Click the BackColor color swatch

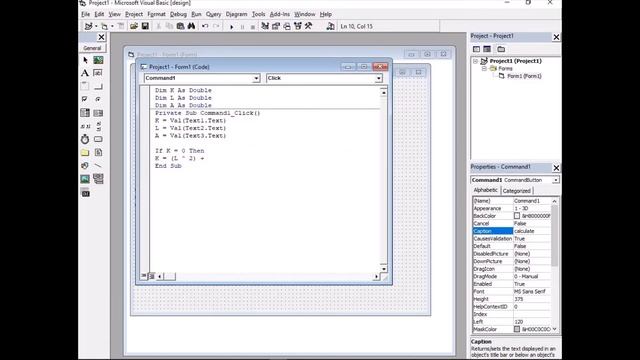tap(517, 216)
